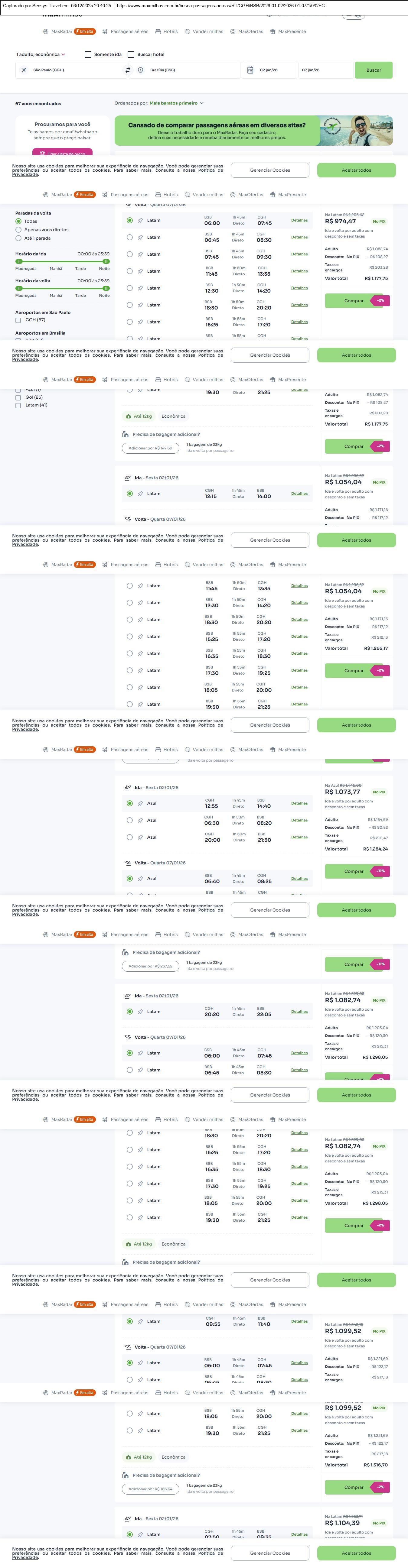Image resolution: width=408 pixels, height=1568 pixels.
Task: Click the calendar icon beside 02 jan/26
Action: coord(250,70)
